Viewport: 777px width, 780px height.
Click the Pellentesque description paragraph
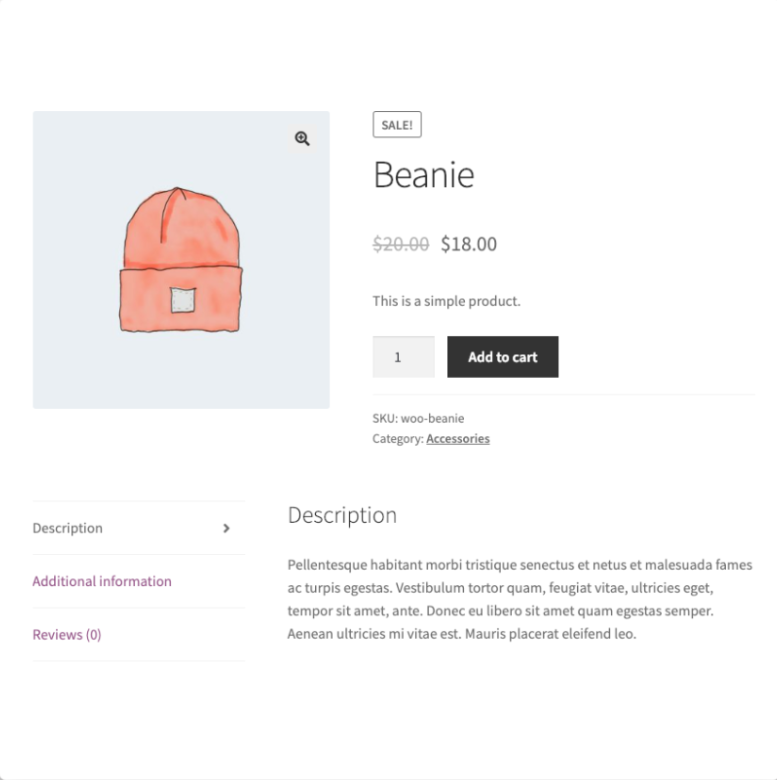coord(519,599)
